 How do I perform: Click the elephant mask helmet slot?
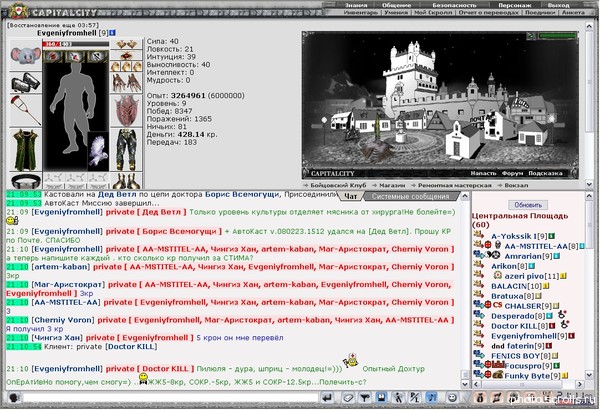tap(26, 55)
